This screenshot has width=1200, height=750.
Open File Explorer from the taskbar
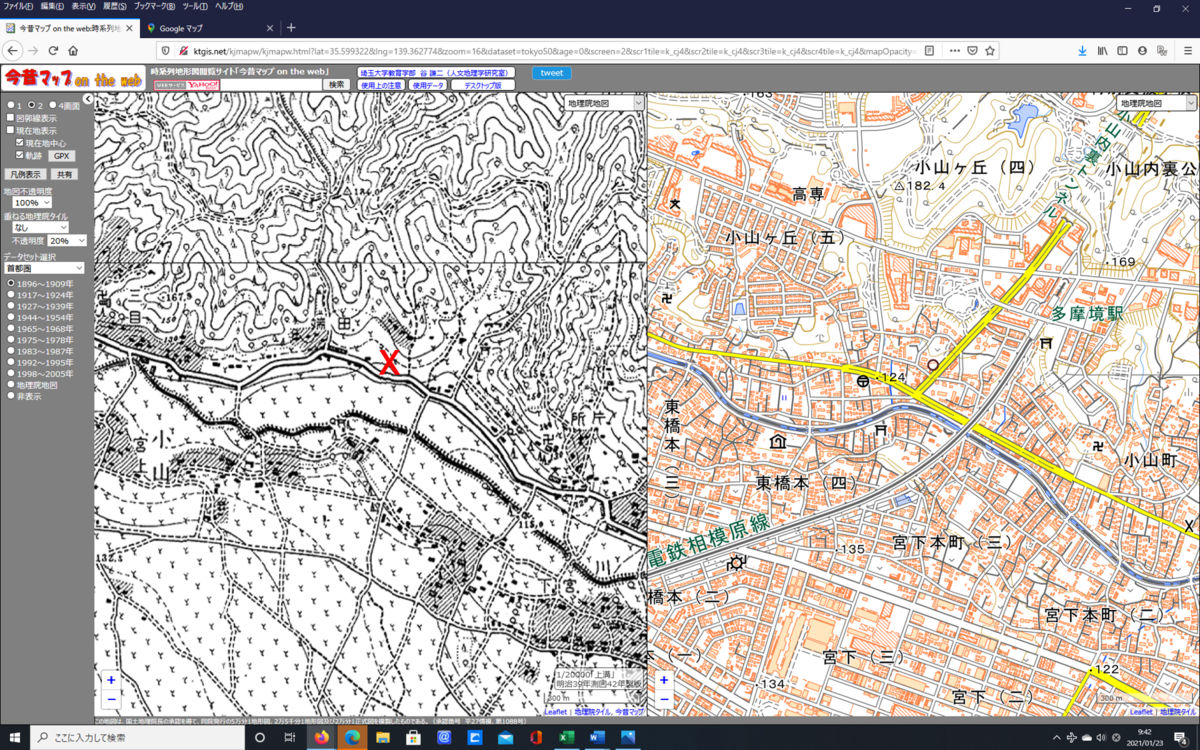pos(382,737)
